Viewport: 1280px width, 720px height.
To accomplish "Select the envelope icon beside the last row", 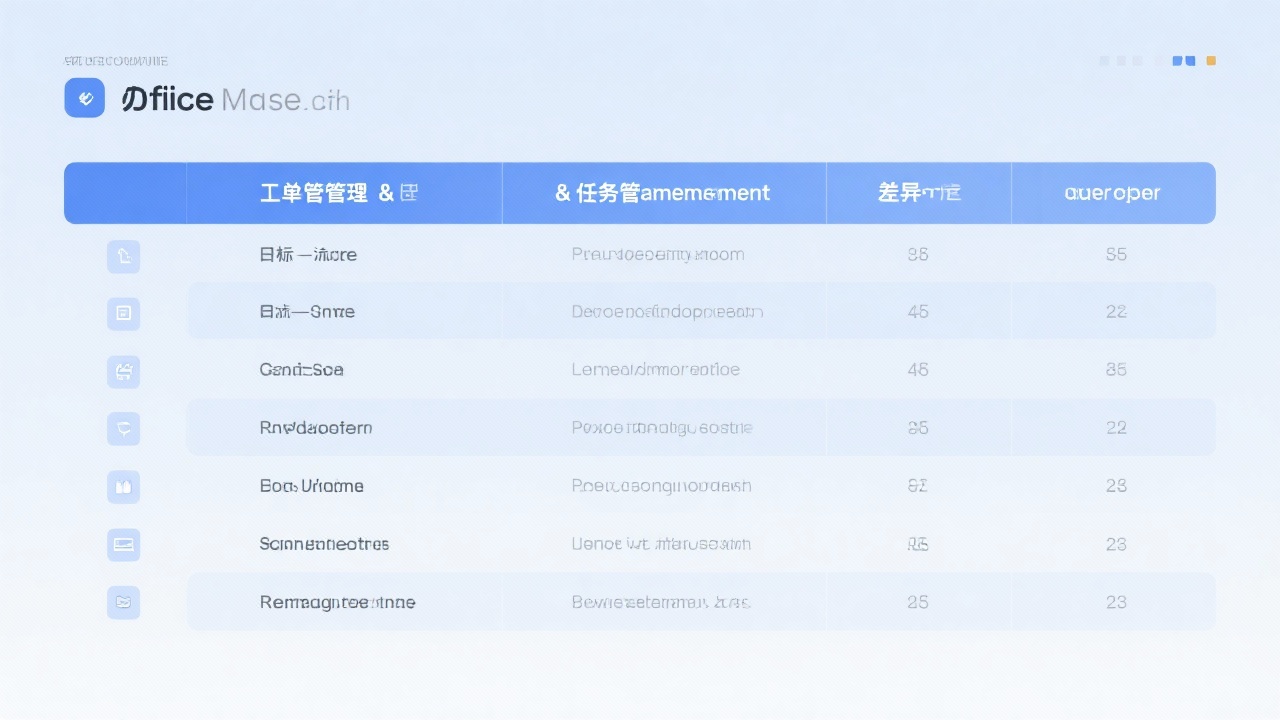I will coord(123,602).
